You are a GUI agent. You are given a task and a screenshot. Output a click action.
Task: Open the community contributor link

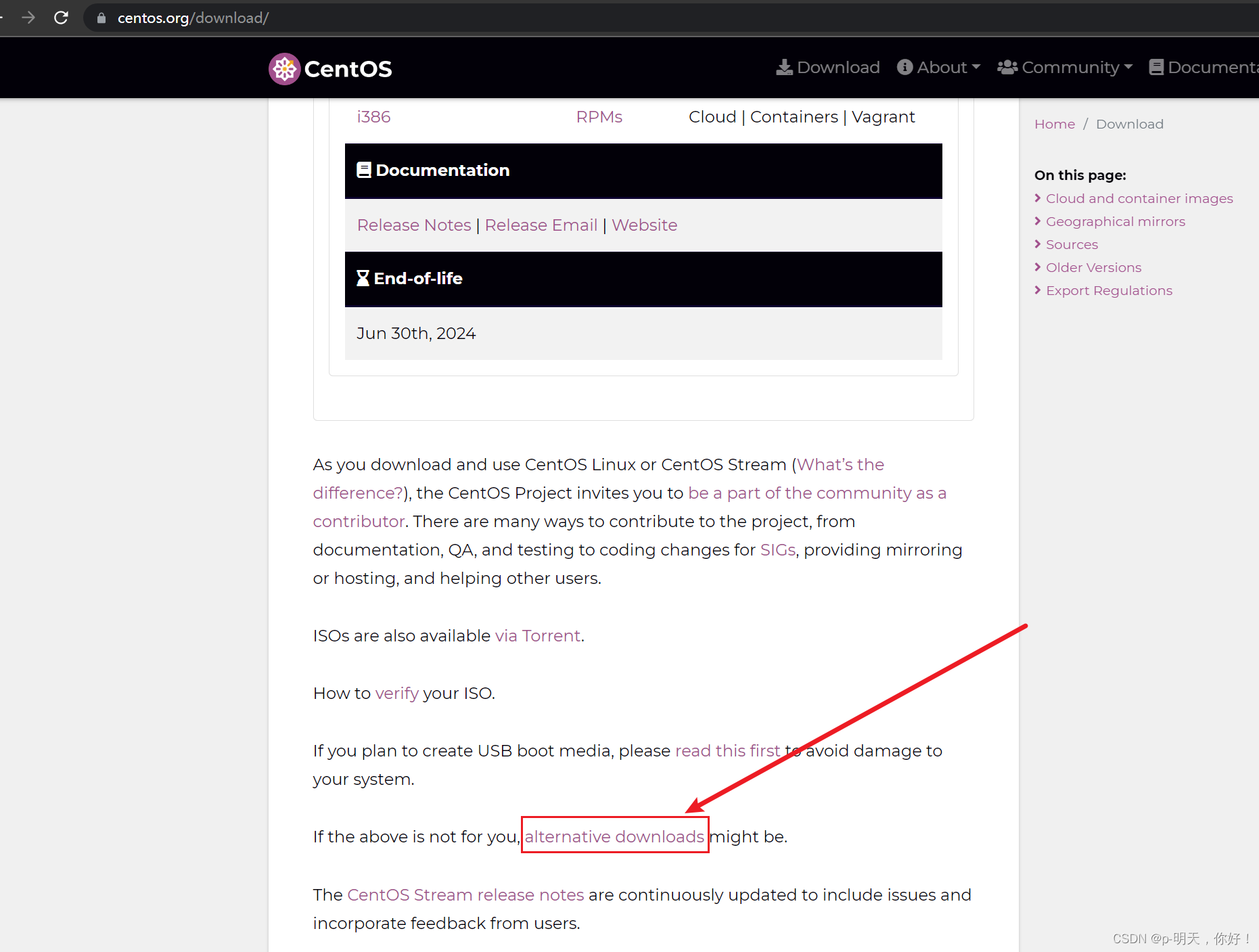817,493
